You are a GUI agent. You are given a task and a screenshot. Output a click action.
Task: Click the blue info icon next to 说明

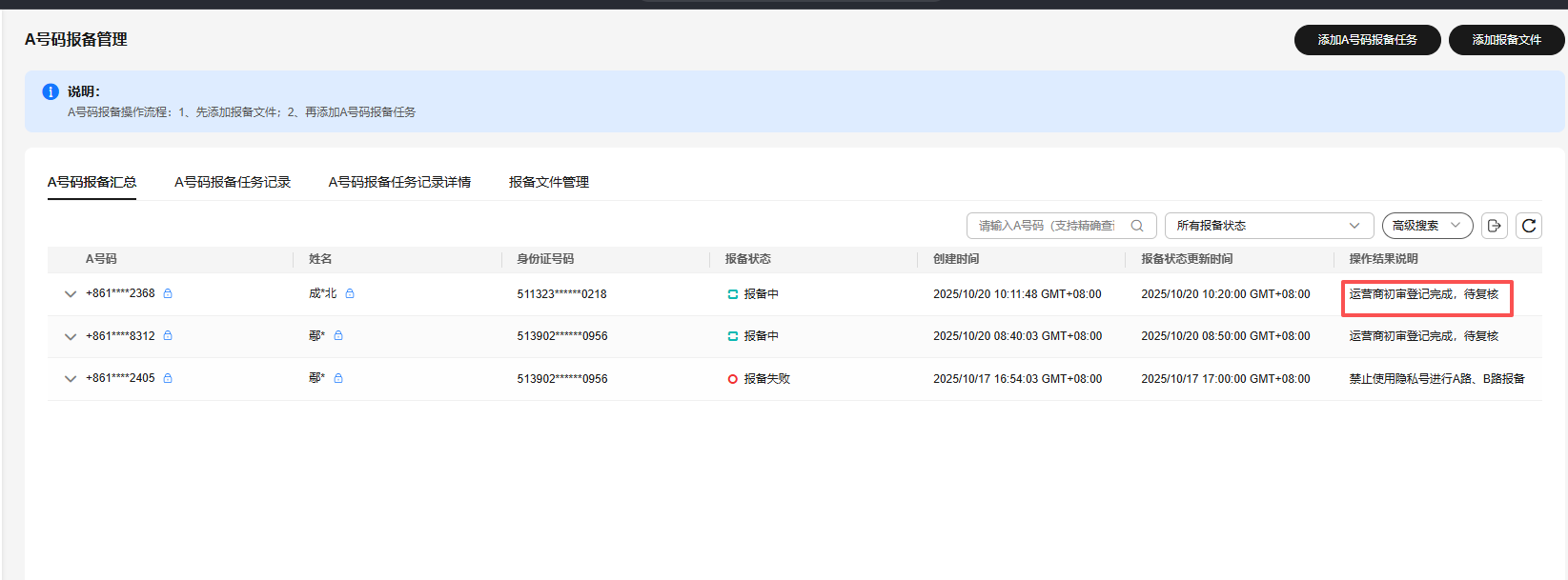click(51, 91)
